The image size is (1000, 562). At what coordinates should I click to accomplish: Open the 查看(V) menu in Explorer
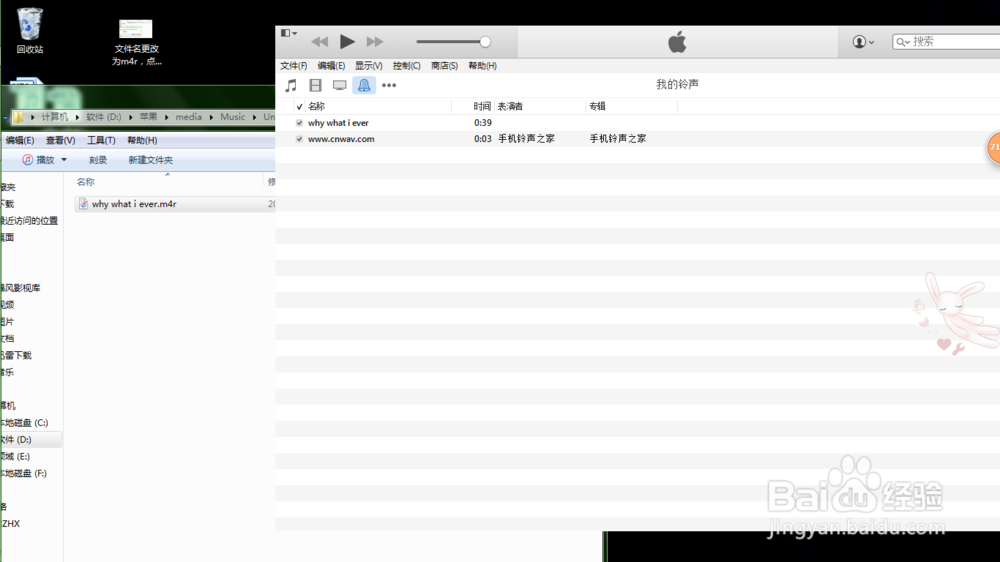[61, 140]
